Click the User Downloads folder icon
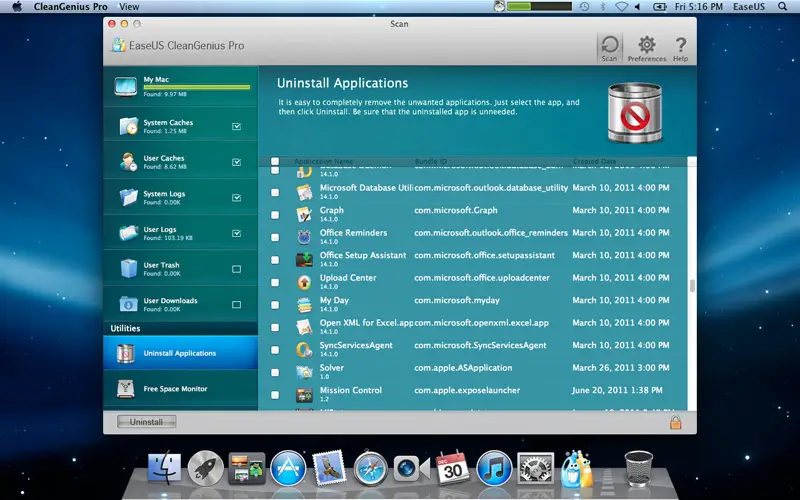The image size is (800, 500). point(129,305)
